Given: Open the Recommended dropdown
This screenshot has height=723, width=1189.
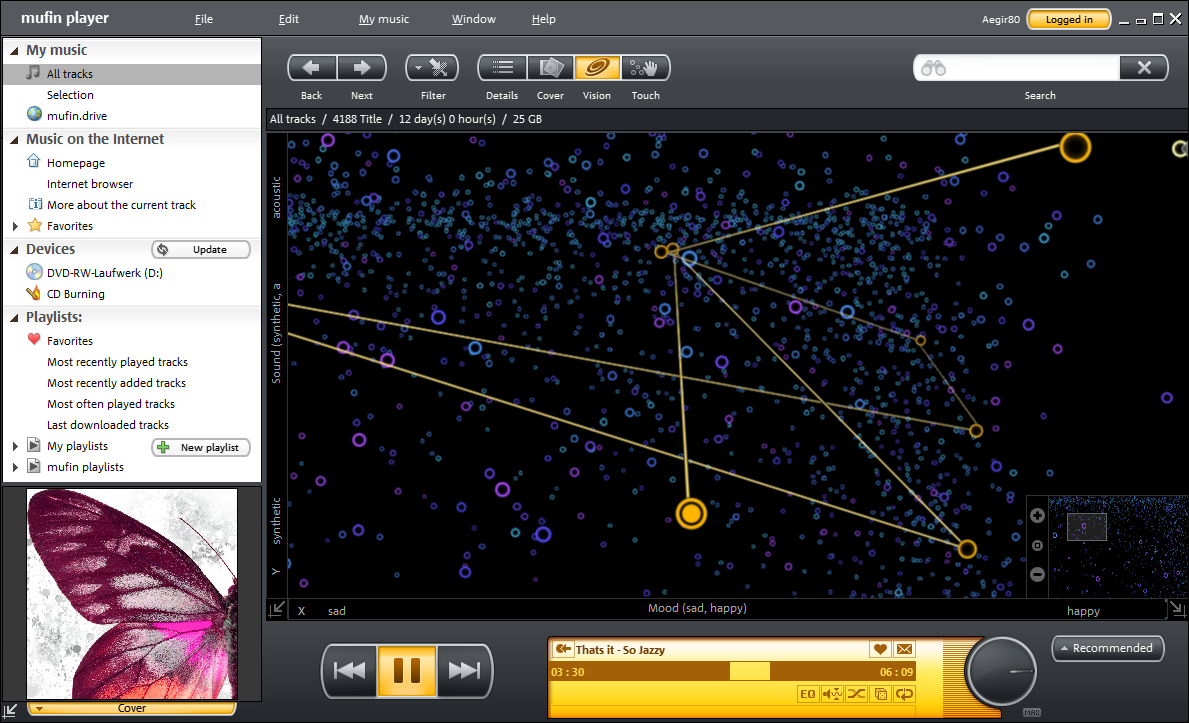Looking at the screenshot, I should pyautogui.click(x=1107, y=649).
